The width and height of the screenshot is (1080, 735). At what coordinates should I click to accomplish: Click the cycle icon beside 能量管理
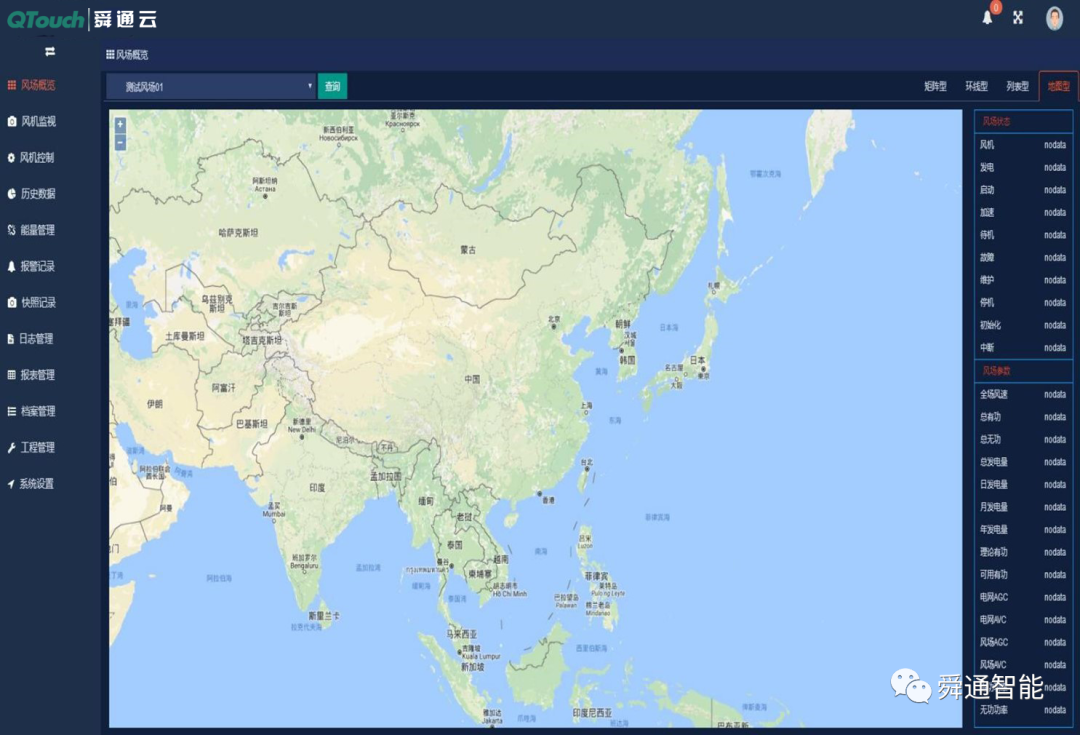coord(12,230)
